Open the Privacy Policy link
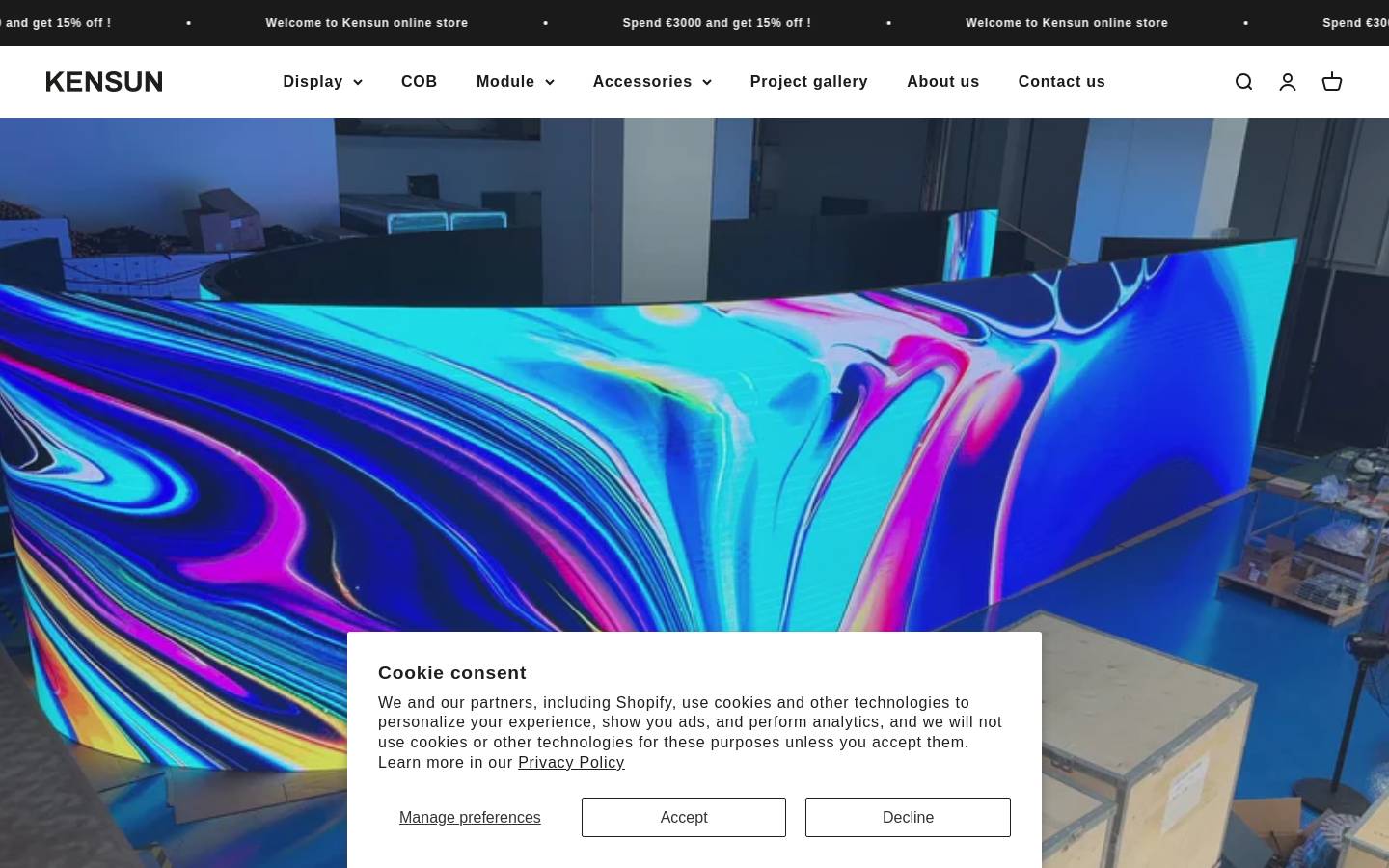Screen dimensions: 1389x868 click(x=571, y=762)
